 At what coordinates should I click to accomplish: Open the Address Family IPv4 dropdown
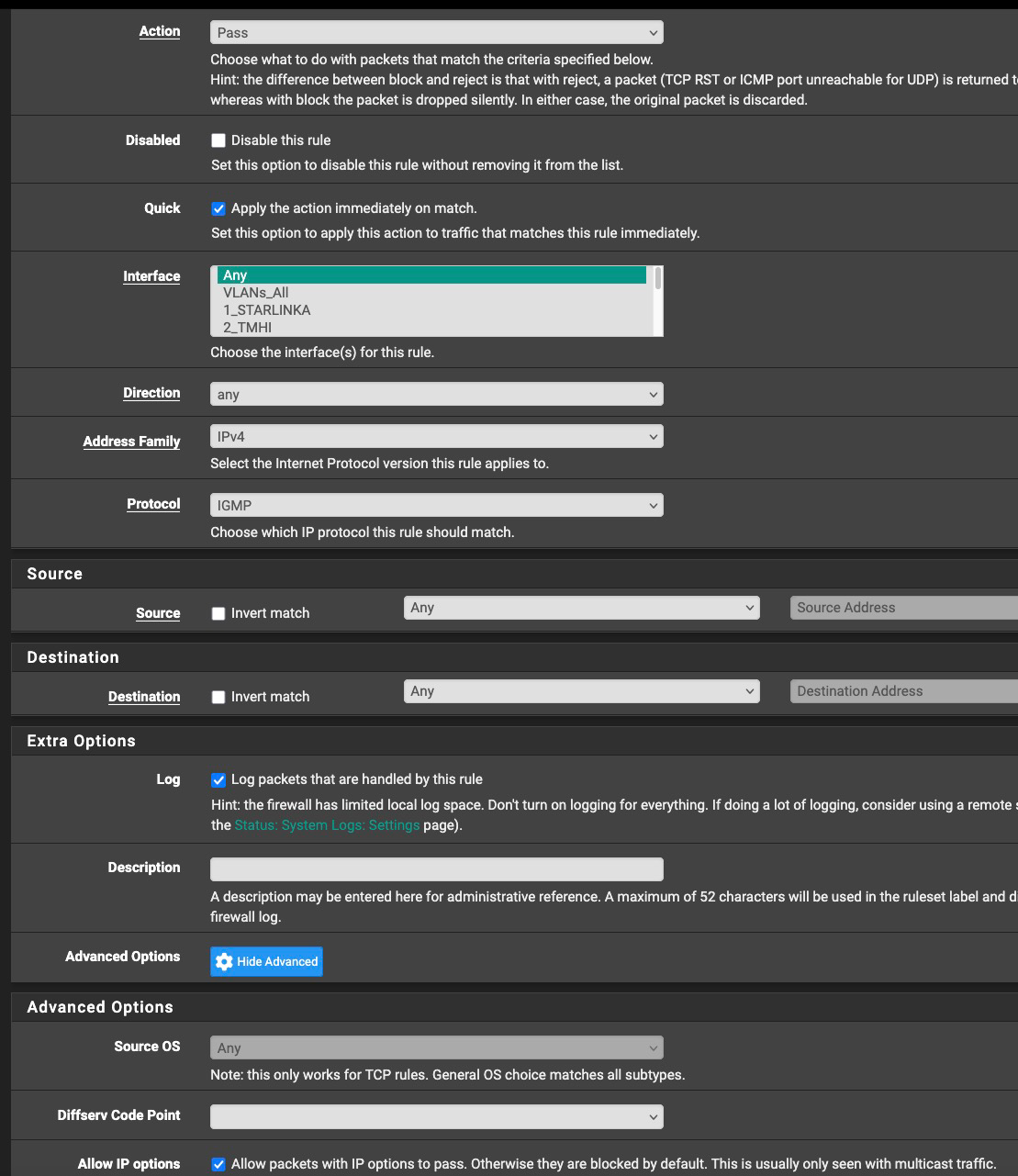coord(436,437)
